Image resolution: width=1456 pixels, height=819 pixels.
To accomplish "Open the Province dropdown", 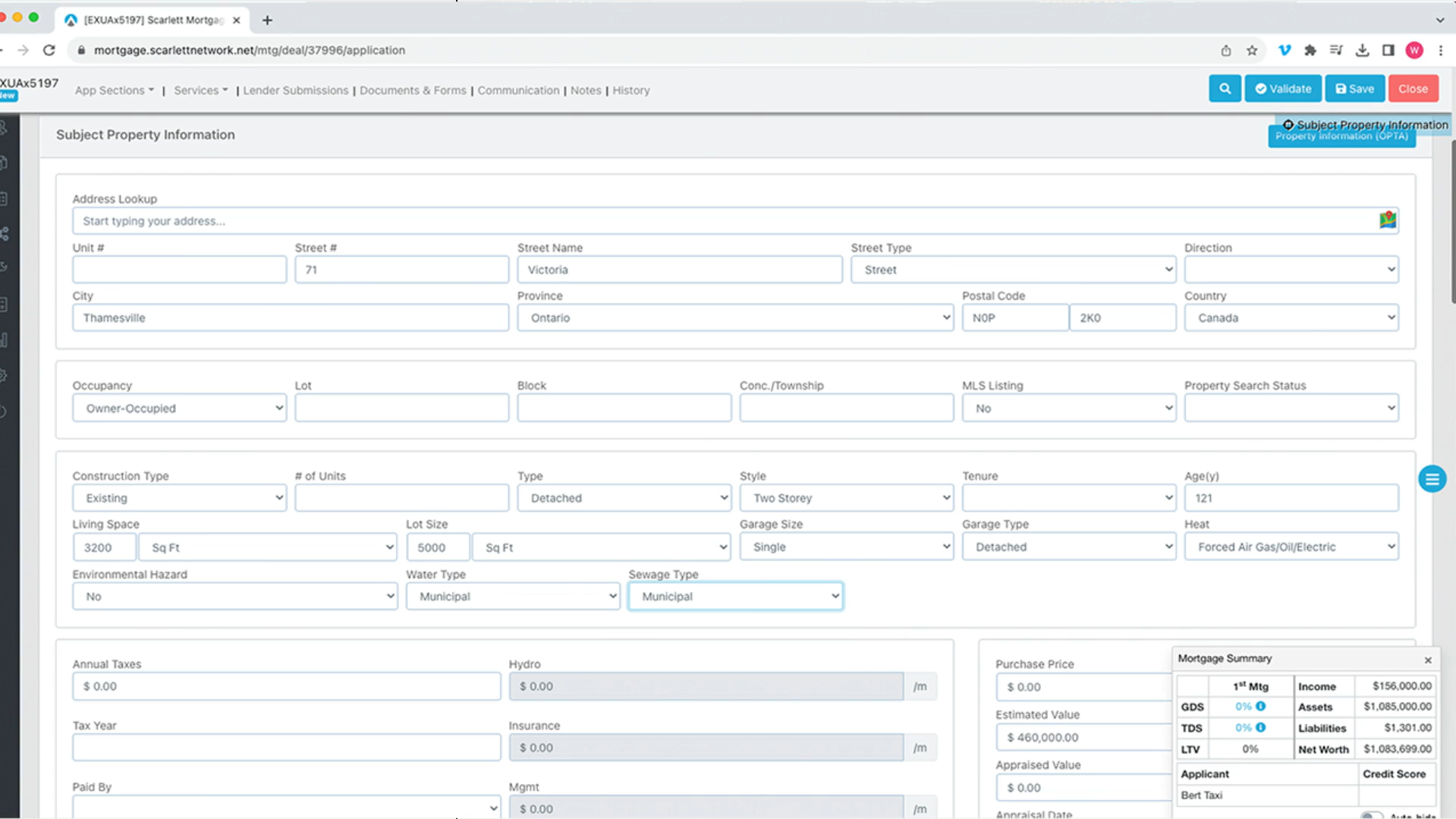I will point(734,318).
